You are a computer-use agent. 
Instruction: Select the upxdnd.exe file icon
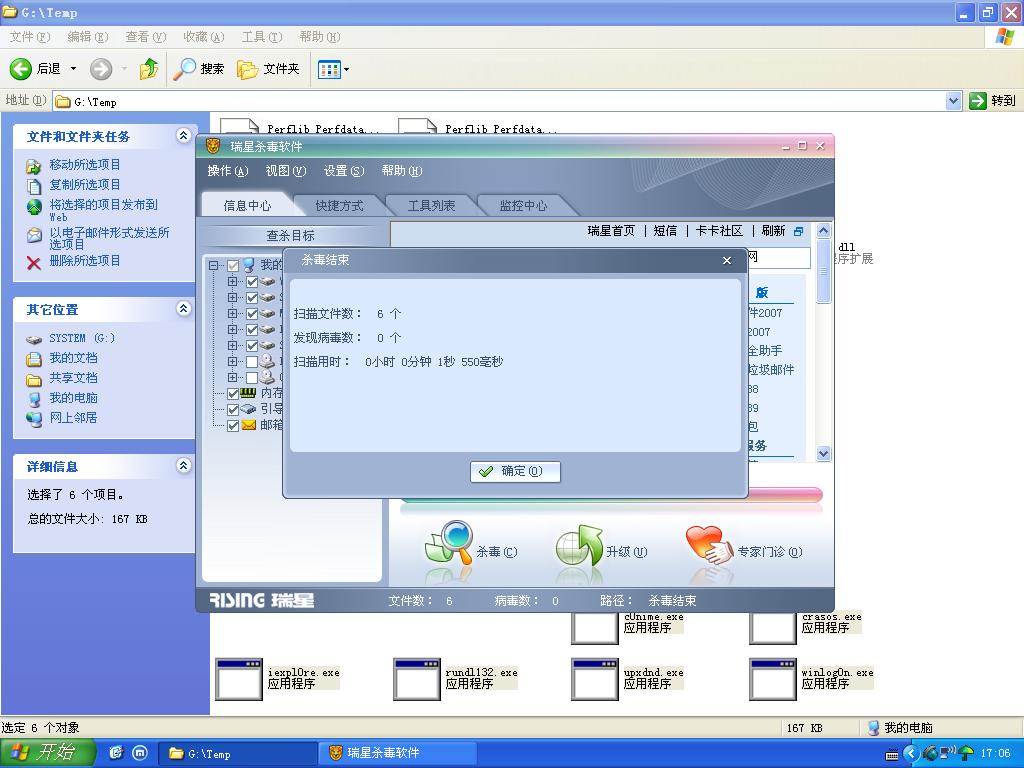pyautogui.click(x=594, y=679)
